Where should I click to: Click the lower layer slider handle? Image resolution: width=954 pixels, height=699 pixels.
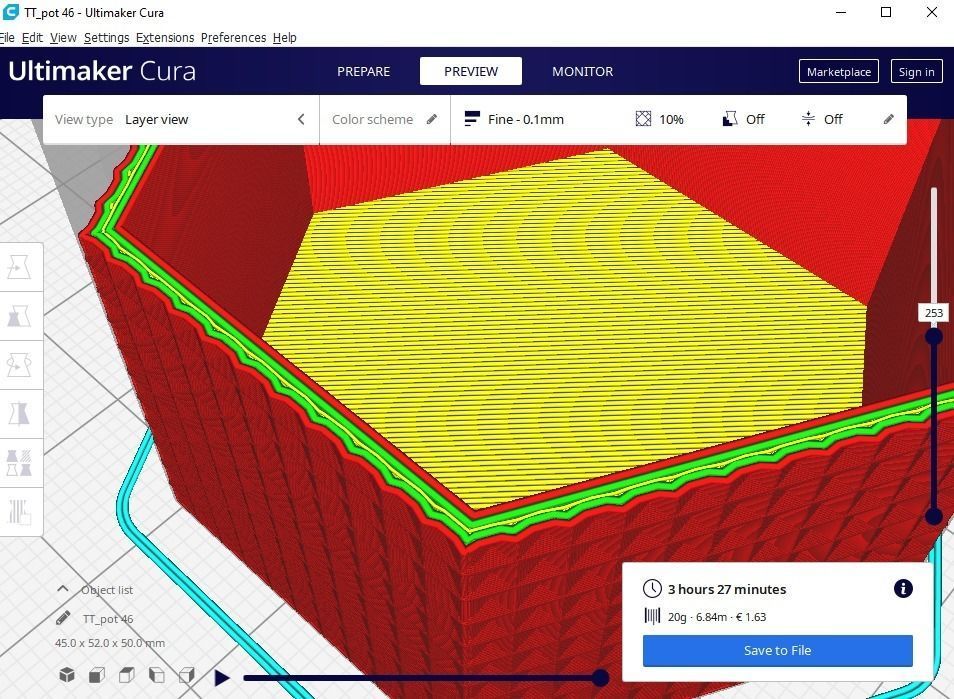934,516
